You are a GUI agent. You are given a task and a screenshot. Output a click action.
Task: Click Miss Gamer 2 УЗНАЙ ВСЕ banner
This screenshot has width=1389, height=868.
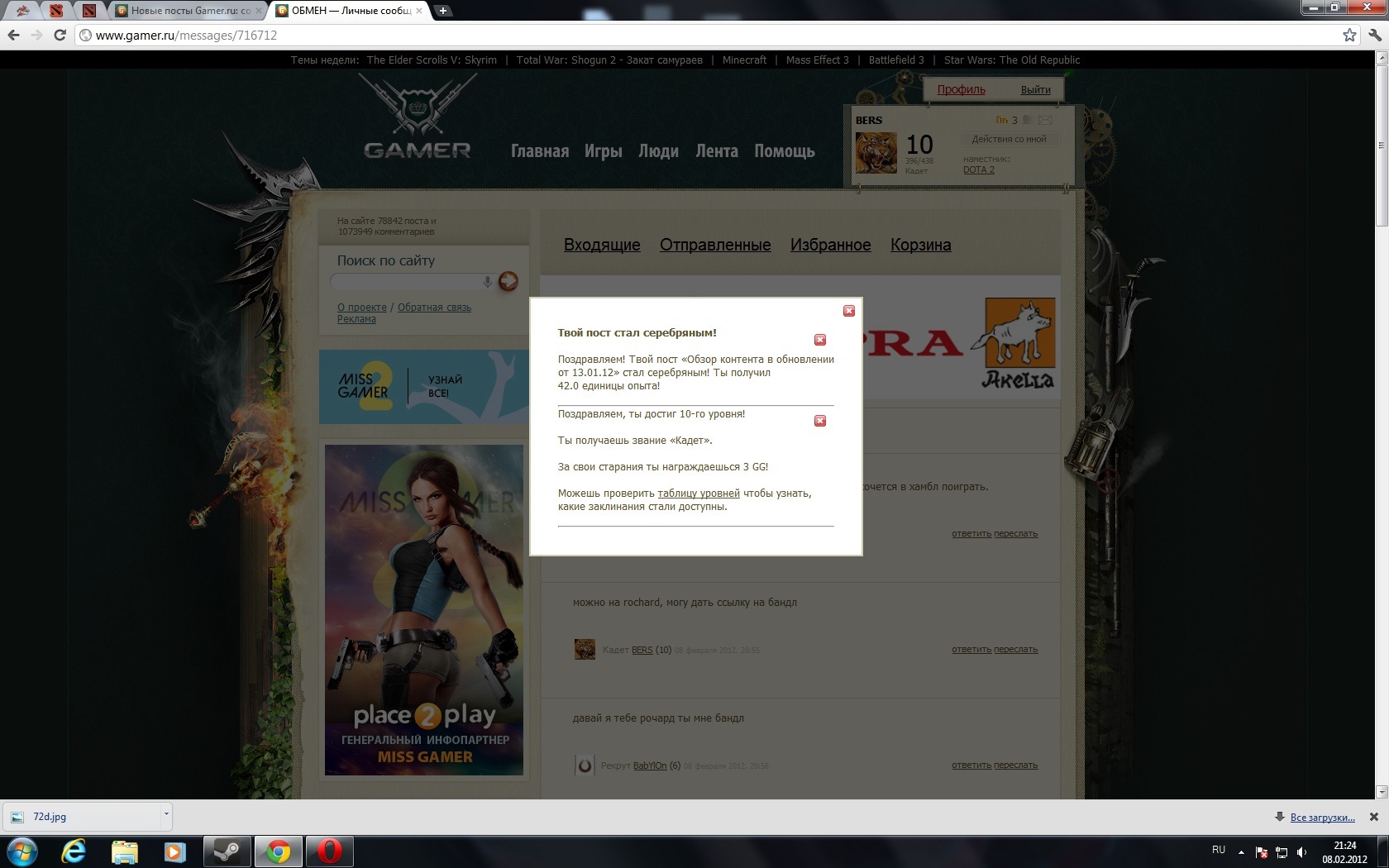point(423,387)
